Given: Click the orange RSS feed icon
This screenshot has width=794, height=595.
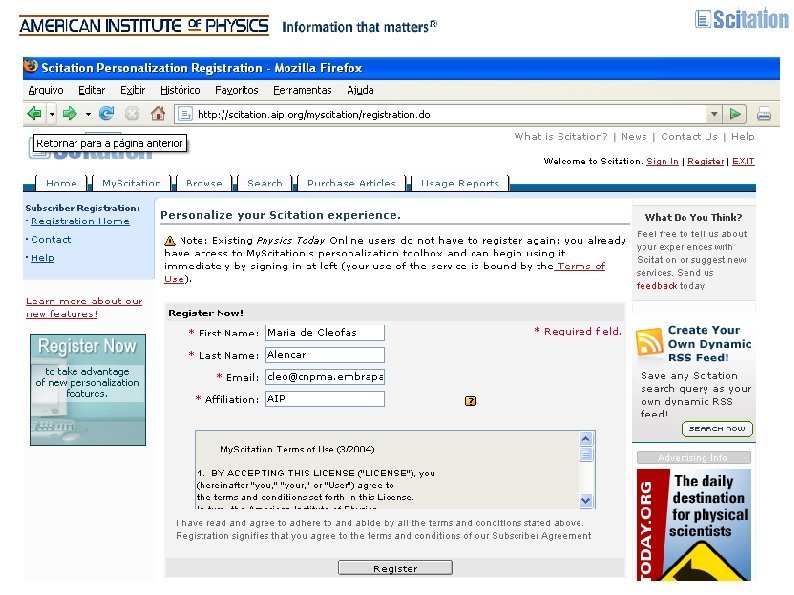Looking at the screenshot, I should (x=650, y=342).
